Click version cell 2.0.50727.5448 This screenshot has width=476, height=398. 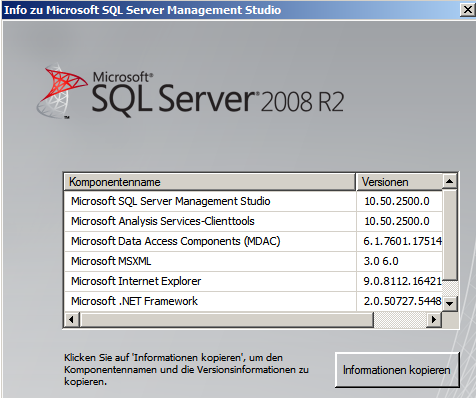click(x=400, y=301)
